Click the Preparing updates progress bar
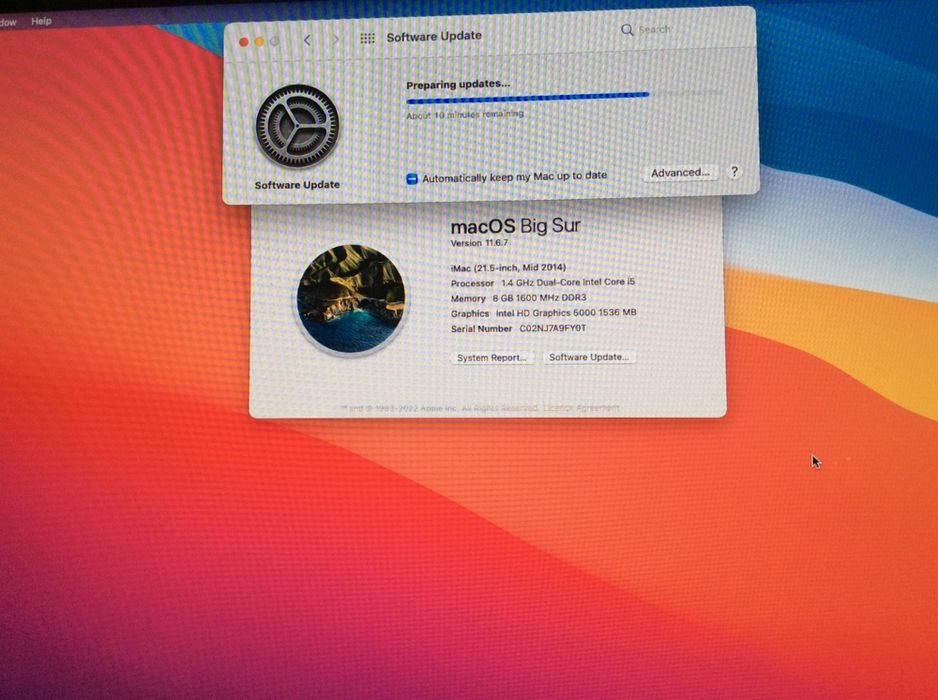 [564, 96]
